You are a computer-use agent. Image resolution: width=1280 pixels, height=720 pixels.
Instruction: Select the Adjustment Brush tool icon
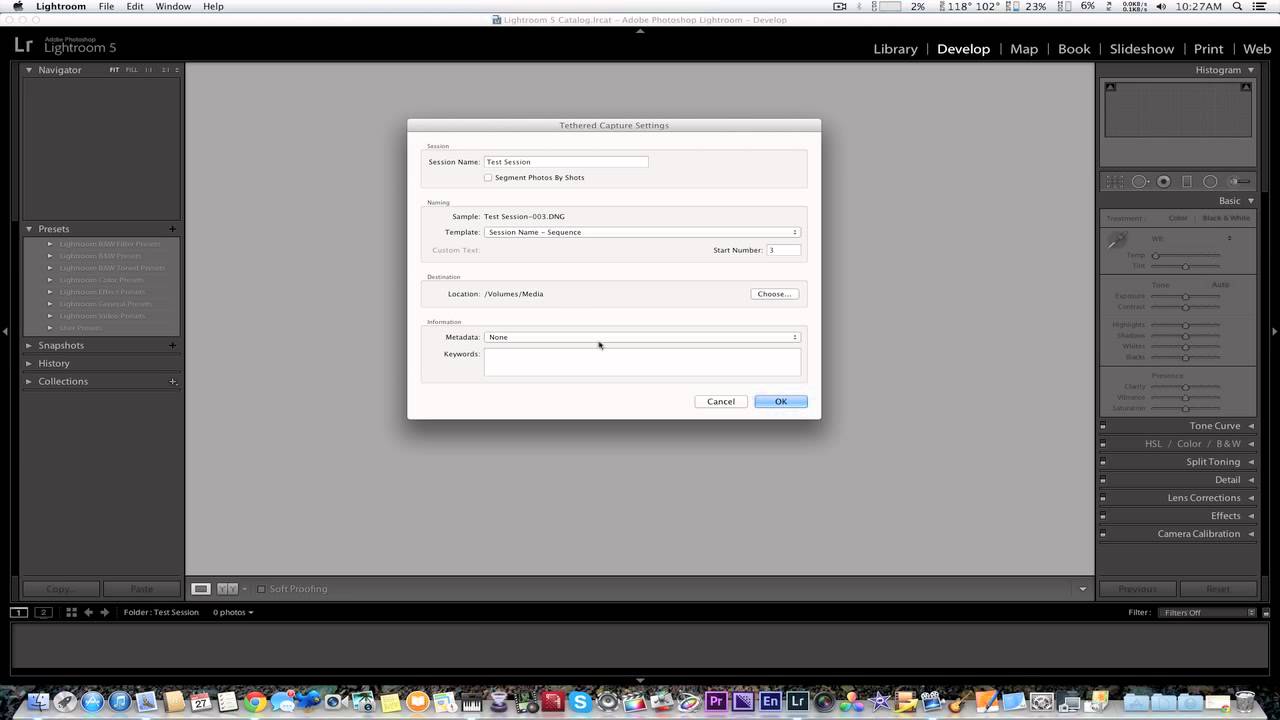1239,182
